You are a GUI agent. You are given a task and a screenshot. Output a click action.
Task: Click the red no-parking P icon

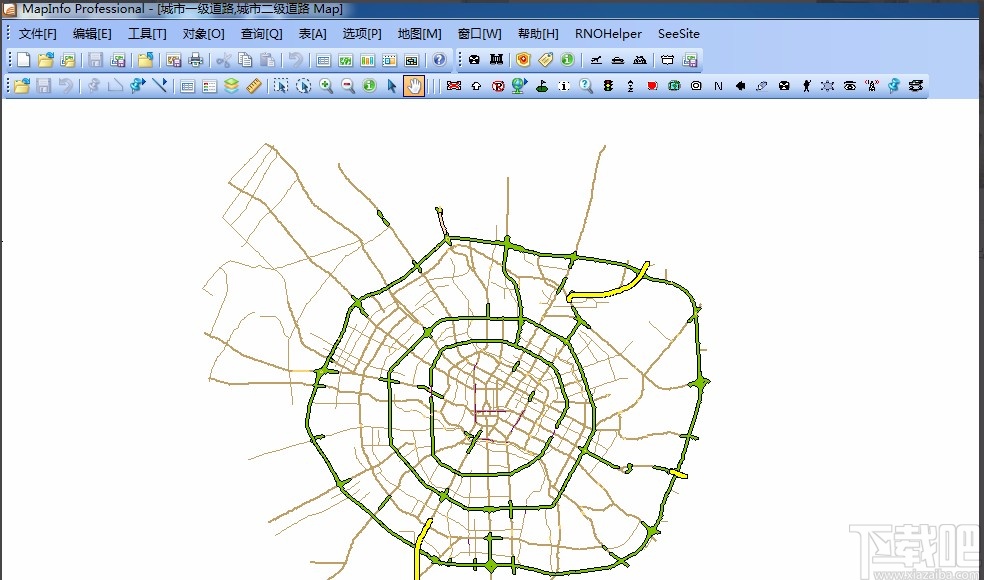tap(498, 85)
